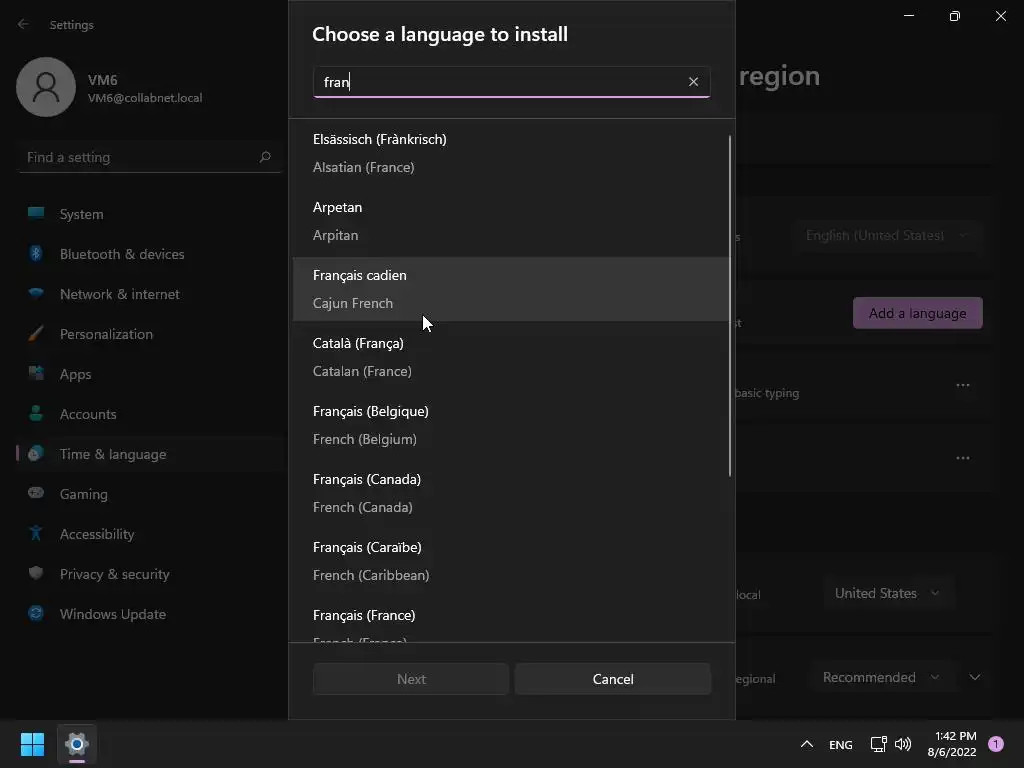Open Accessibility settings category

[150, 534]
